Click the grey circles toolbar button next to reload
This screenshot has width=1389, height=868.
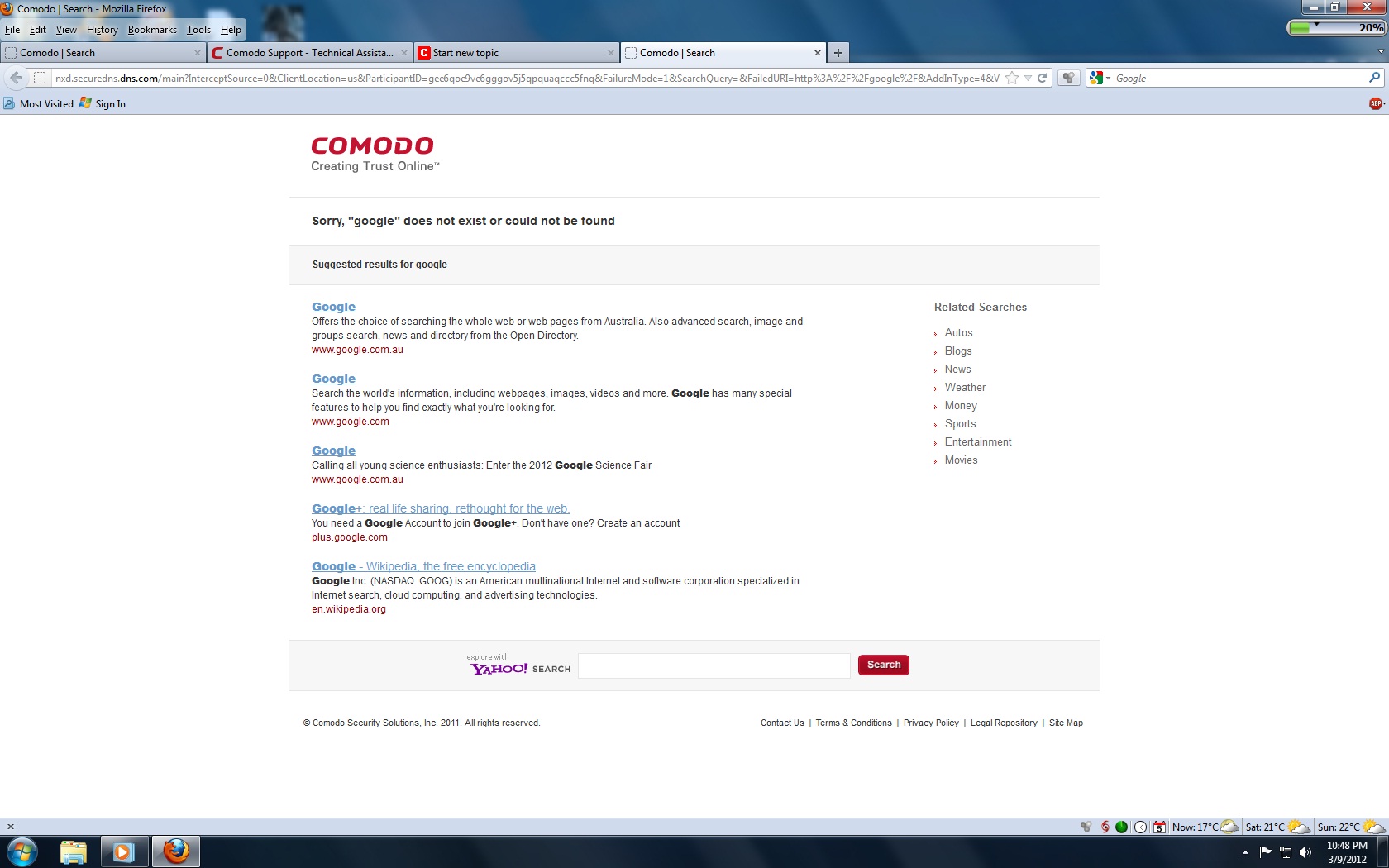(1069, 78)
